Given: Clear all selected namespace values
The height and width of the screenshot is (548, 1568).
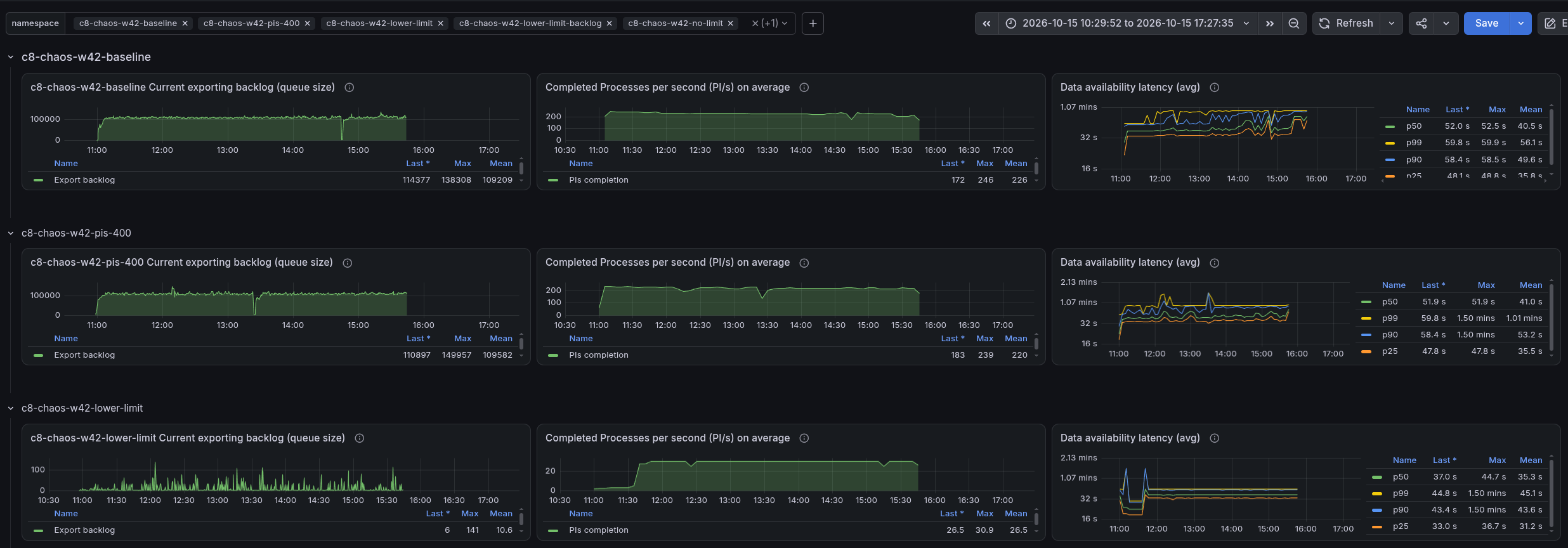Looking at the screenshot, I should coord(755,23).
